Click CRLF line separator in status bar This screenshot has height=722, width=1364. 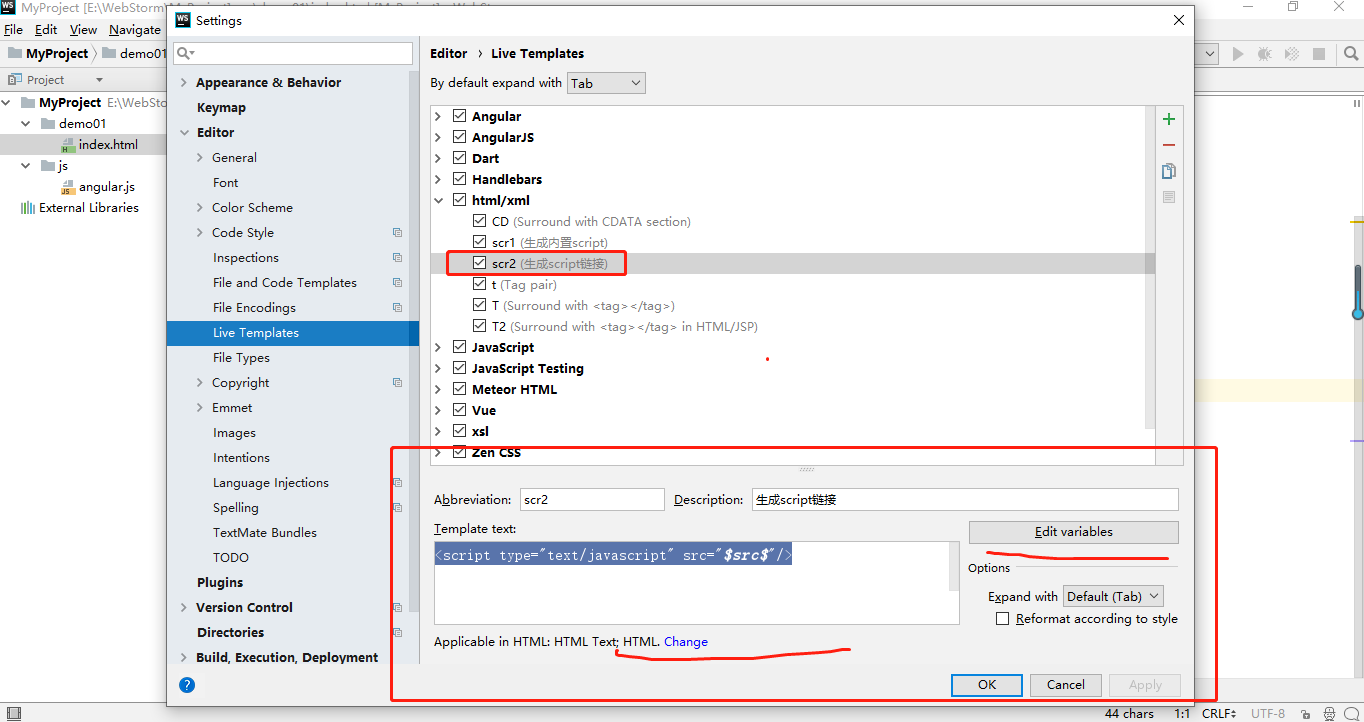[x=1220, y=714]
